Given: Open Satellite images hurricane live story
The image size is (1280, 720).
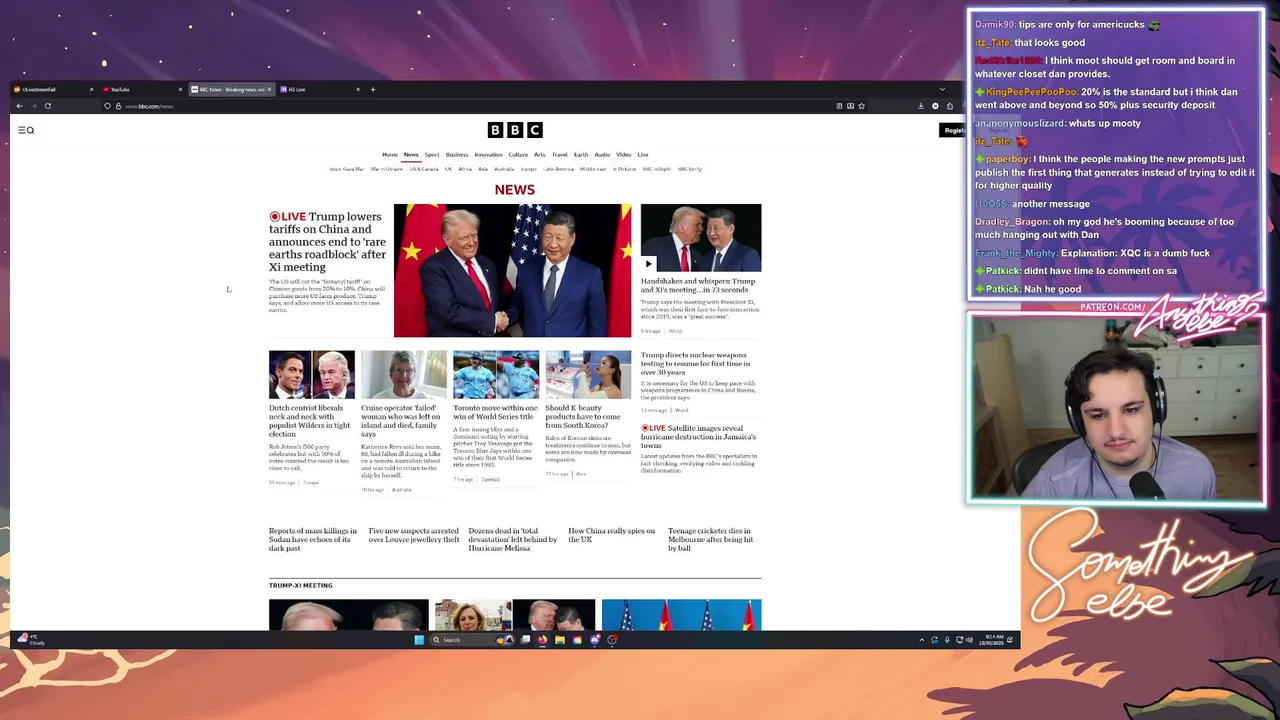Looking at the screenshot, I should pyautogui.click(x=699, y=437).
